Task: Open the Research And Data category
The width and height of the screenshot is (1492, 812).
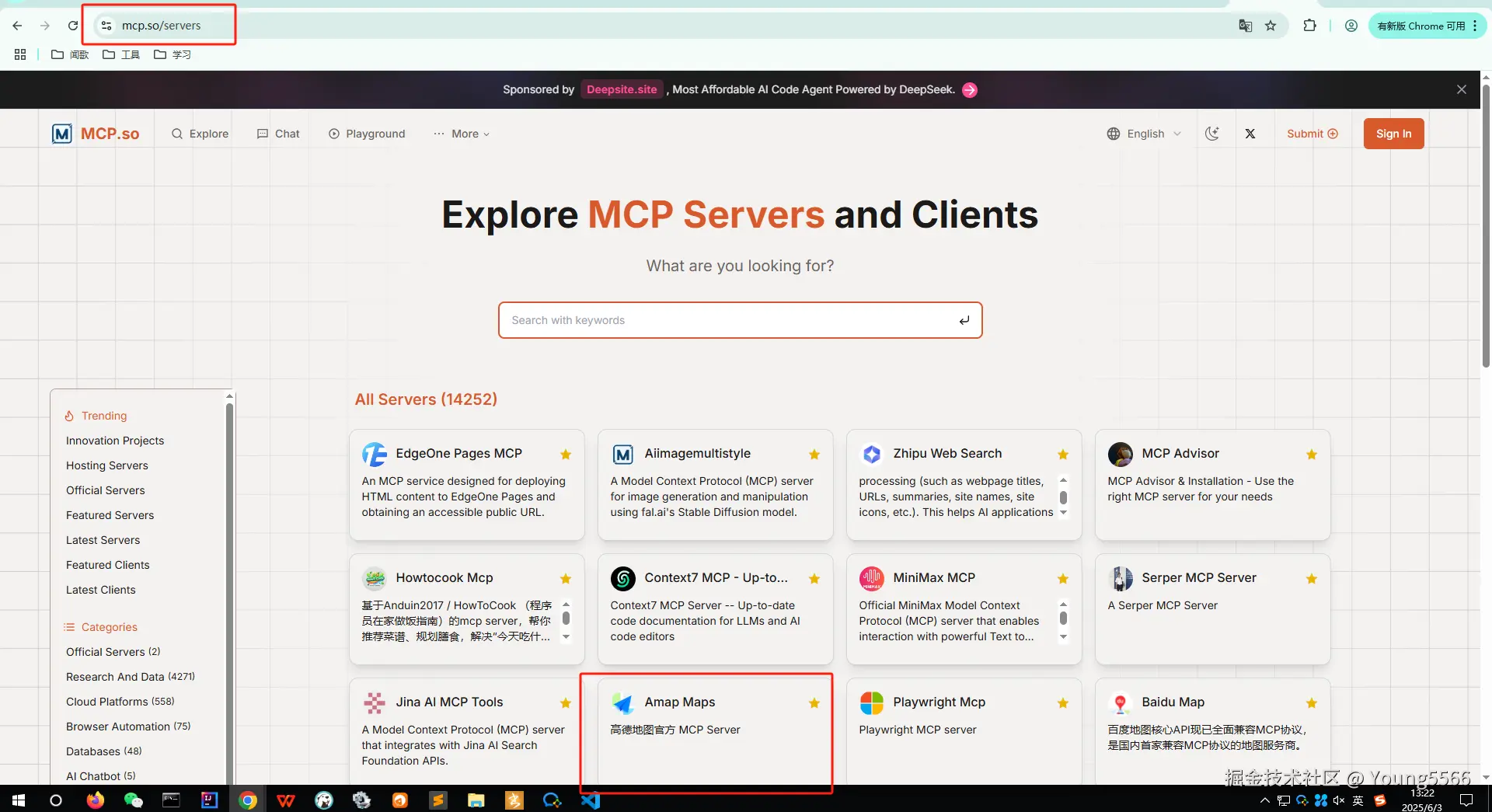Action: point(131,677)
